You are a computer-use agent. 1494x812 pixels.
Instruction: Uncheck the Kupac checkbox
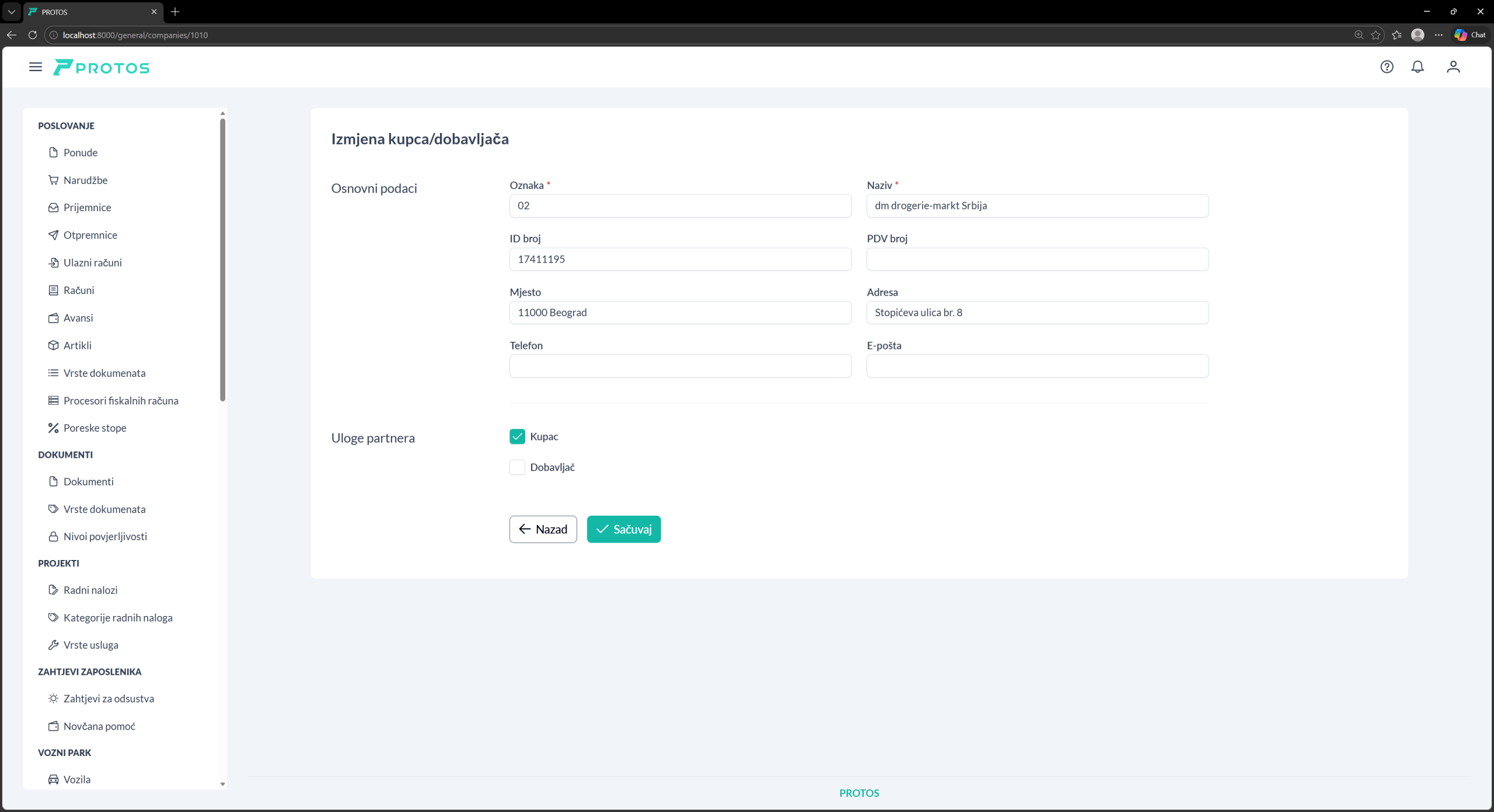coord(517,436)
